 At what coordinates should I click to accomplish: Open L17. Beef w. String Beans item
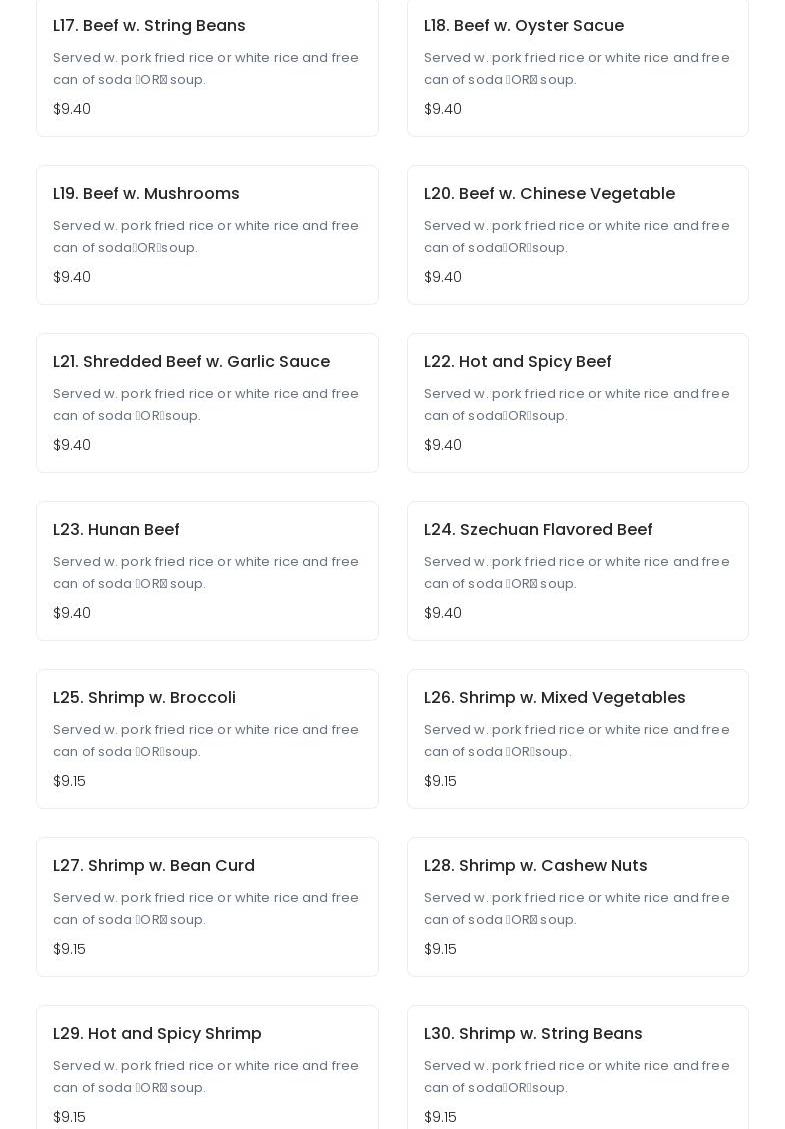click(149, 26)
